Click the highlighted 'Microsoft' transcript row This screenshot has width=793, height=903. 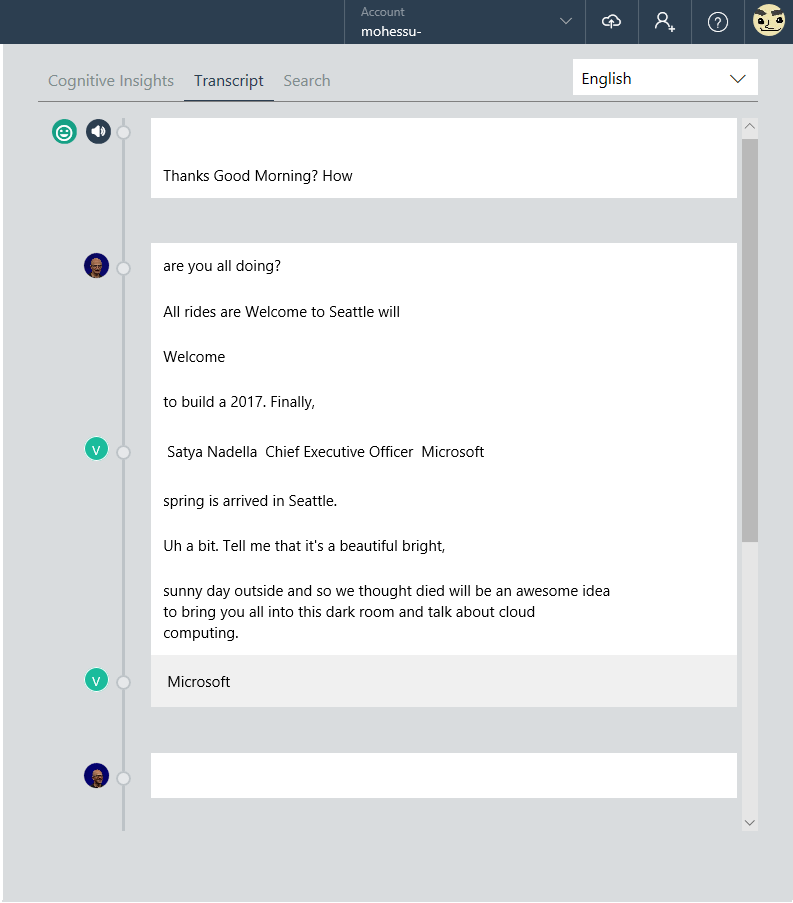[443, 681]
